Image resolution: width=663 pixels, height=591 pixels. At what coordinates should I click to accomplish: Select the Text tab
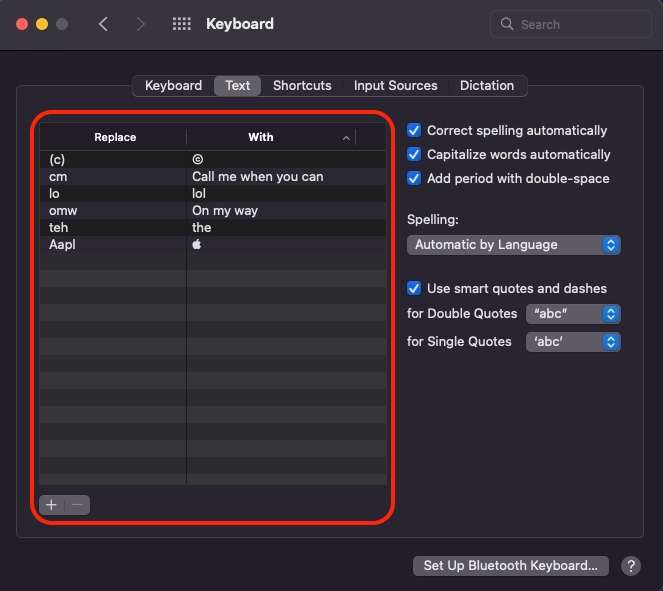coord(237,86)
